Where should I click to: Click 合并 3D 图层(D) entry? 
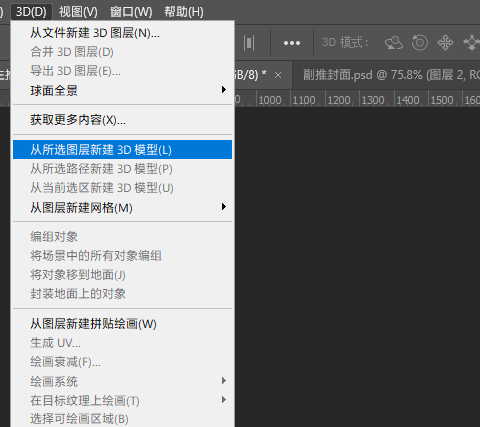click(x=123, y=52)
